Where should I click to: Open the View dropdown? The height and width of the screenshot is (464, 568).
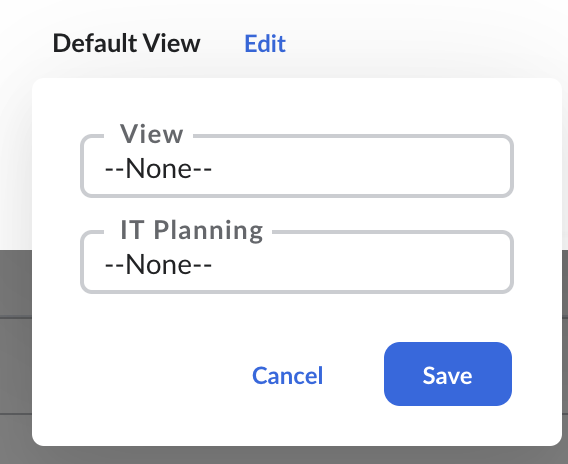pos(297,166)
